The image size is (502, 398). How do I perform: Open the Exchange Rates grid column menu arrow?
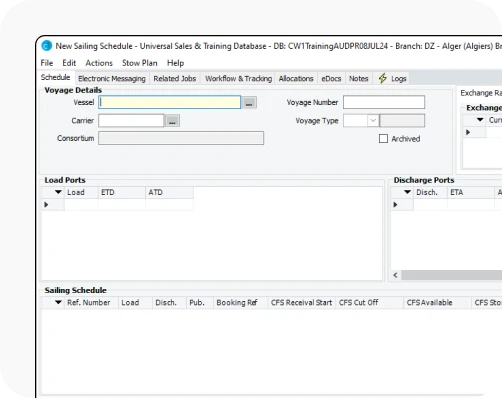click(x=480, y=120)
